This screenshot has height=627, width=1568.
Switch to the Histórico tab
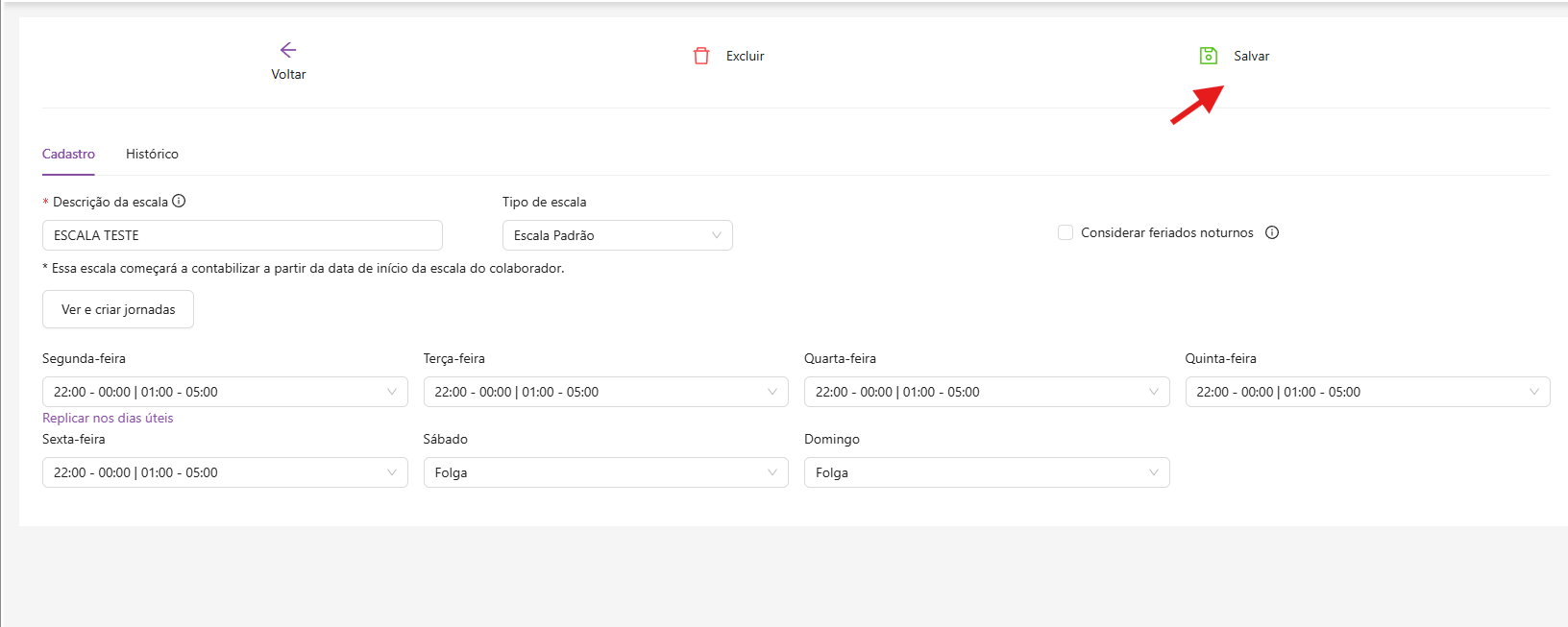click(152, 154)
